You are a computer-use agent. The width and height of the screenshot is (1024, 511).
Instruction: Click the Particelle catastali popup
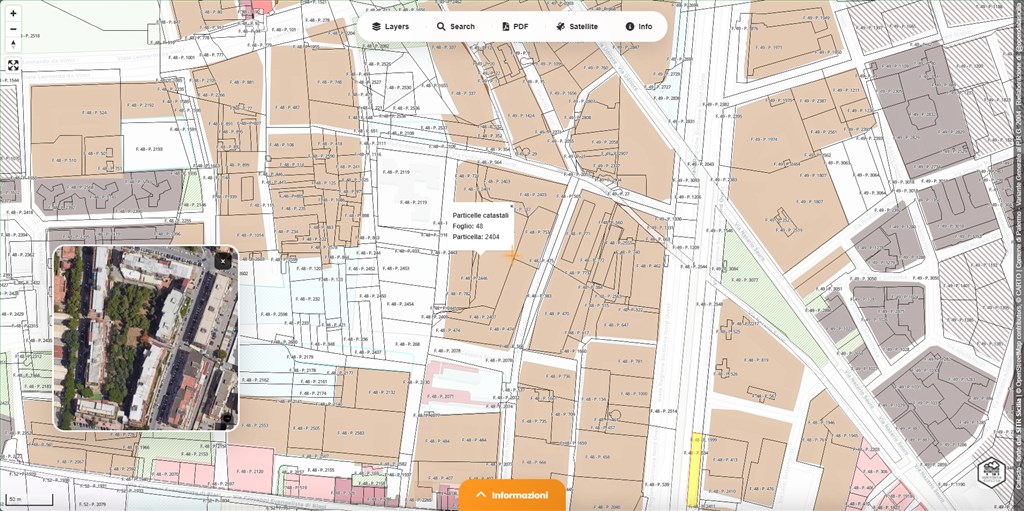[481, 226]
